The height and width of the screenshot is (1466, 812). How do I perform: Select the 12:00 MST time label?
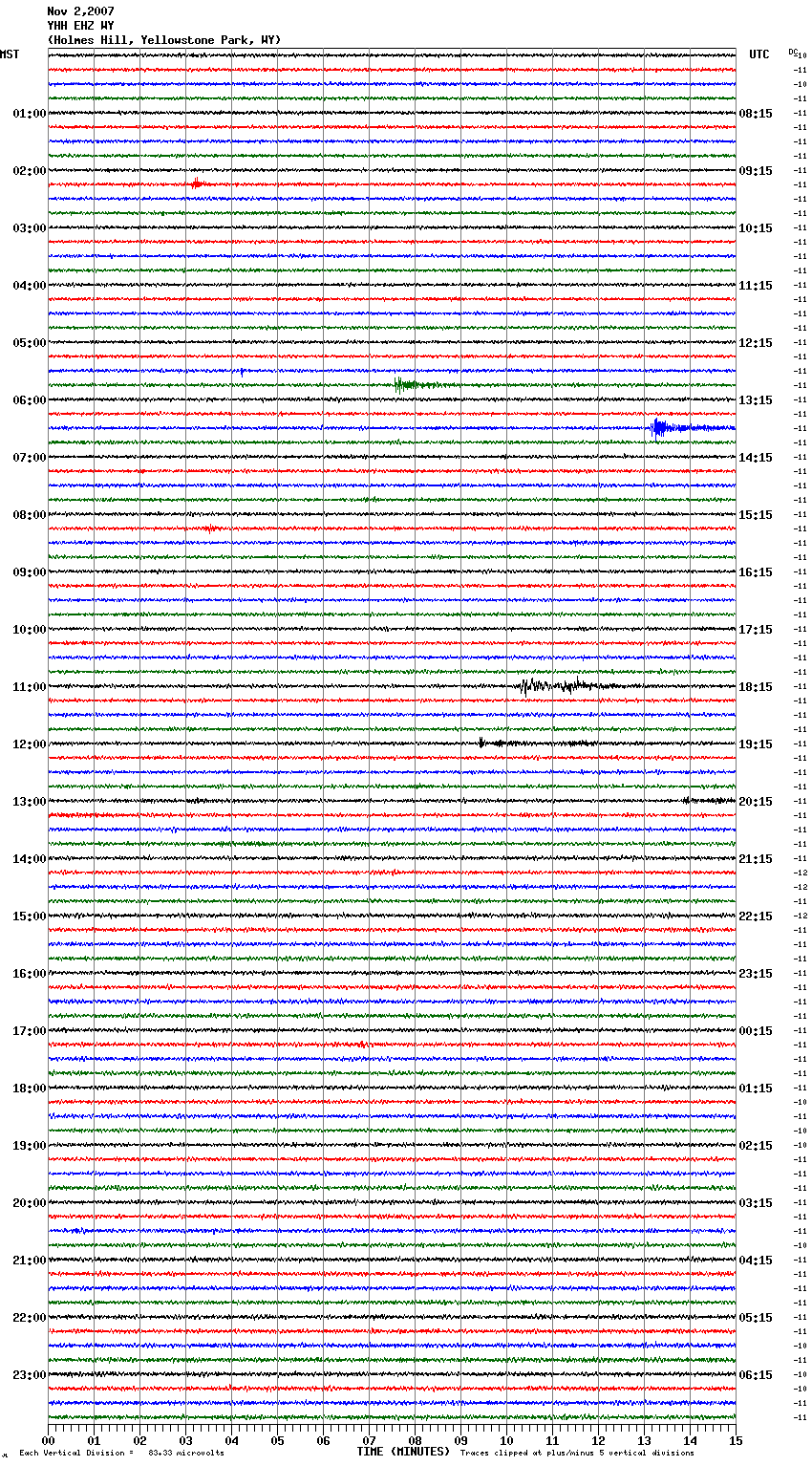click(x=30, y=744)
